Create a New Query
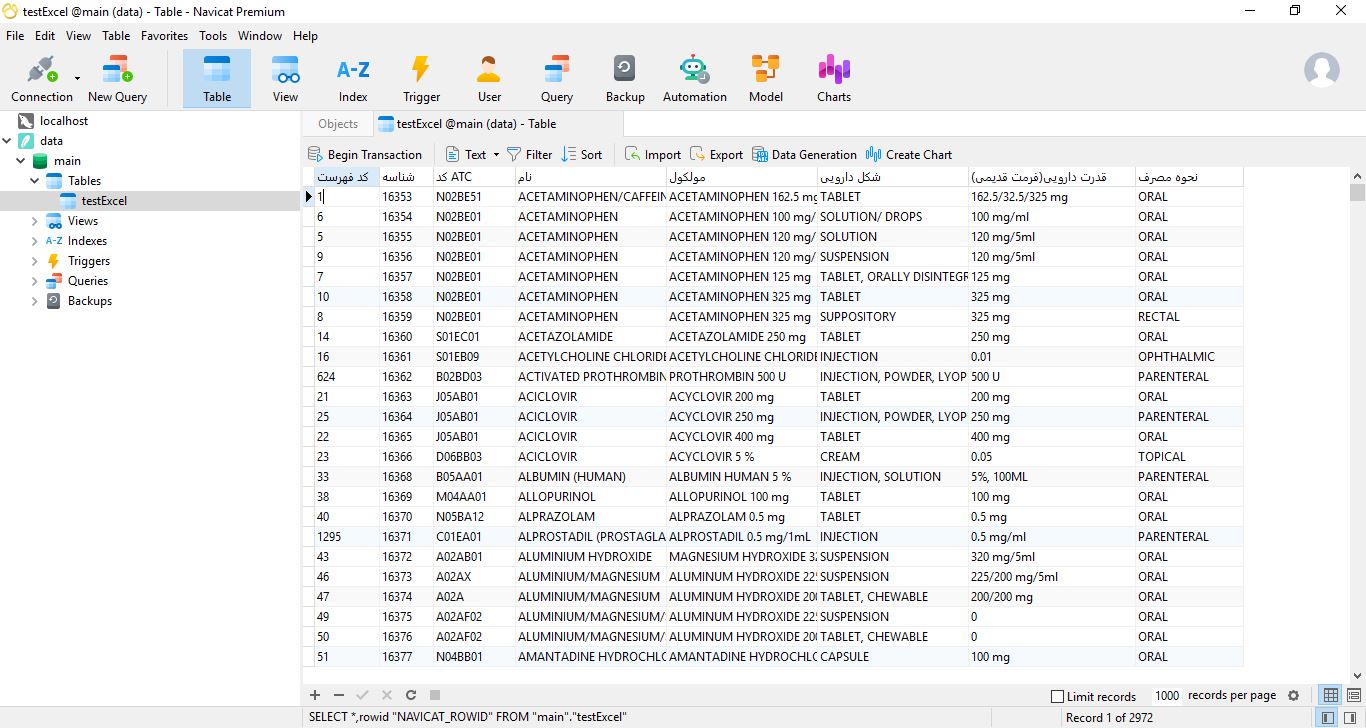1366x728 pixels. pyautogui.click(x=117, y=79)
